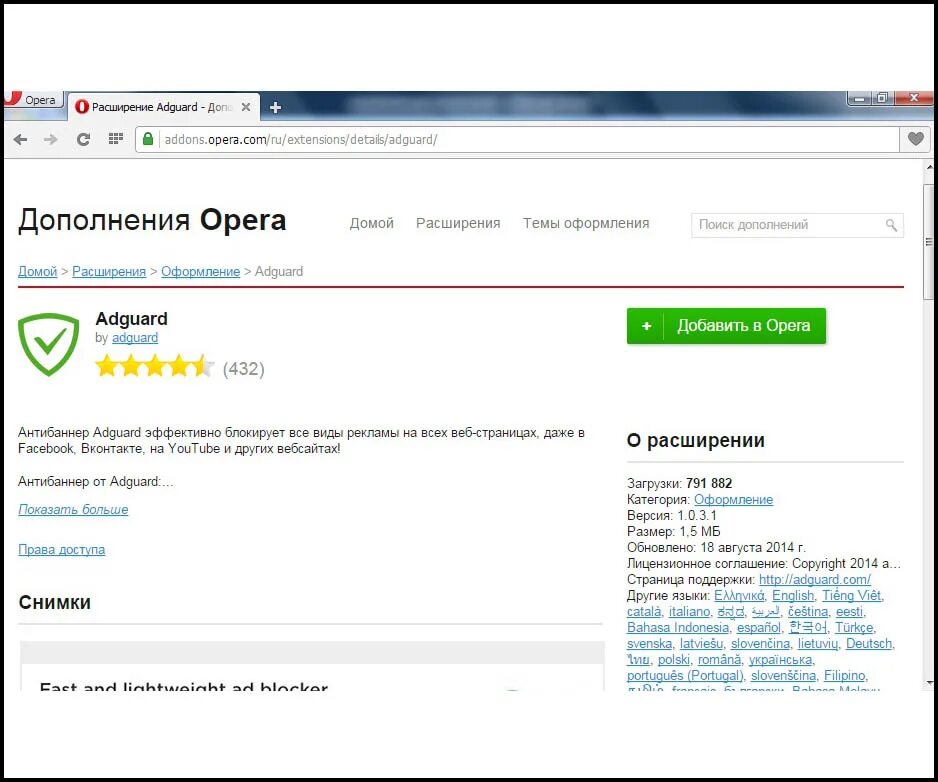Open the http://adguard.com/ support link

click(x=815, y=580)
